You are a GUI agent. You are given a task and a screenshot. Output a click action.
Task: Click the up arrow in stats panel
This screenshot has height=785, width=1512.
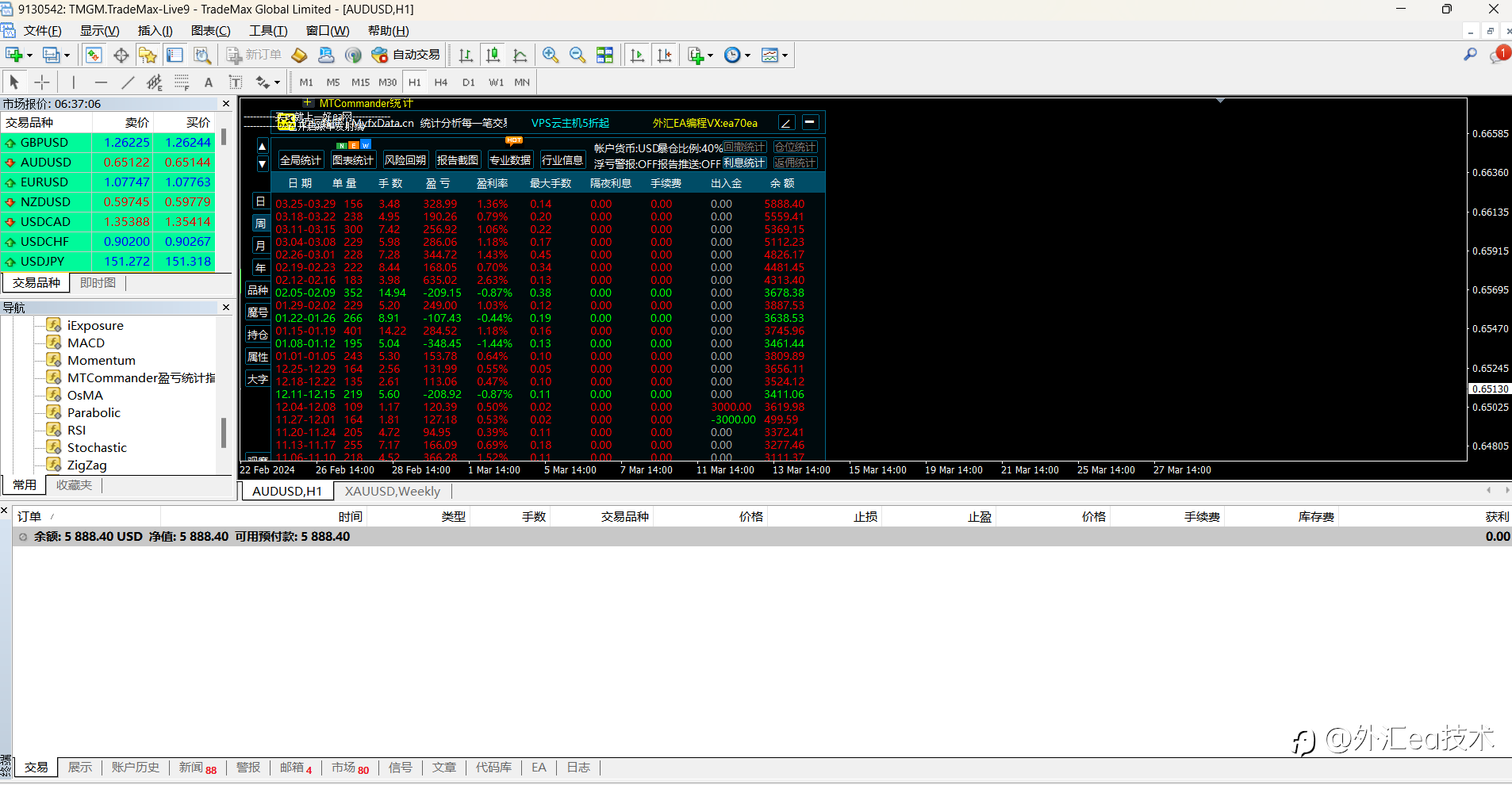[263, 147]
